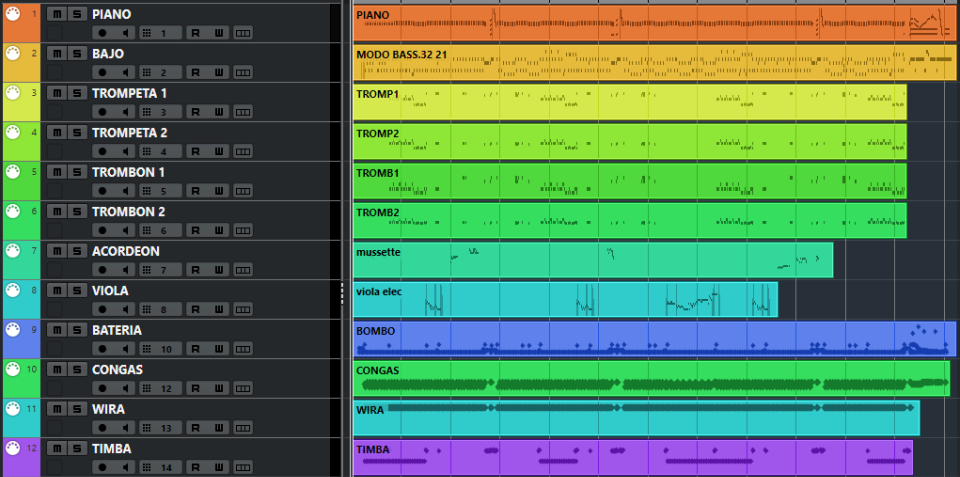960x477 pixels.
Task: Solo the TIMBA track
Action: pos(77,448)
